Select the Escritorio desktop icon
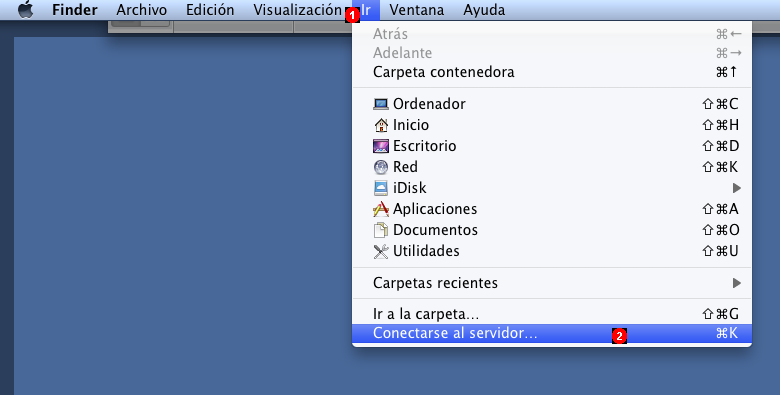The height and width of the screenshot is (395, 780). 381,146
